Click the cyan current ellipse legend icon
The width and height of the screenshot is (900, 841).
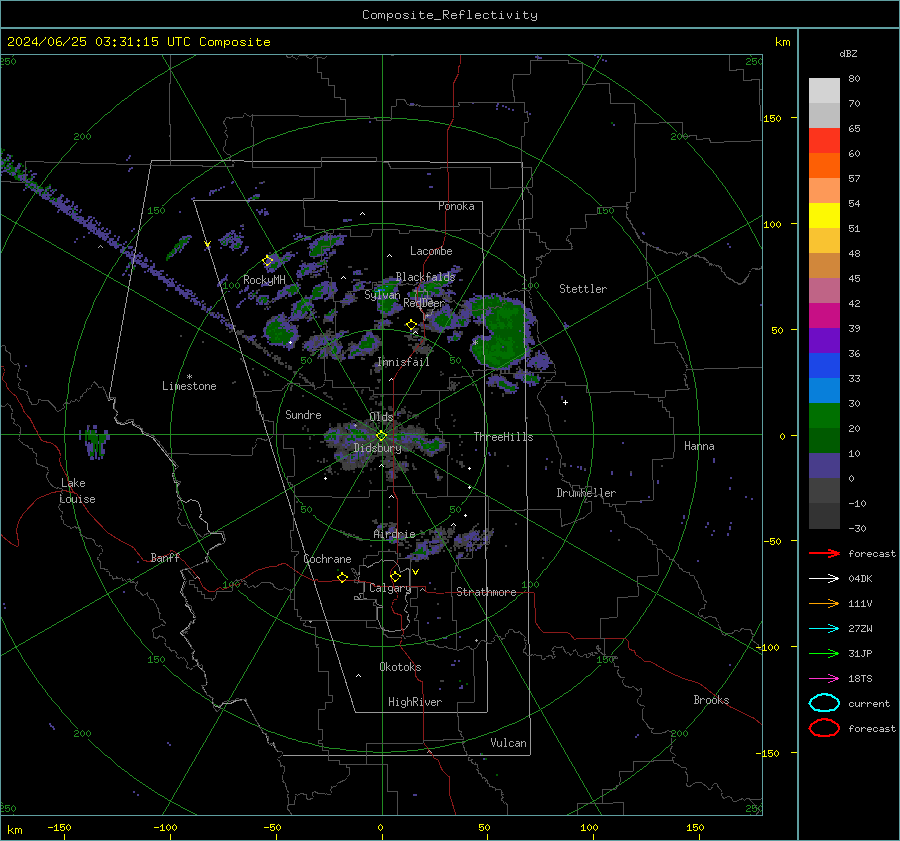(824, 703)
